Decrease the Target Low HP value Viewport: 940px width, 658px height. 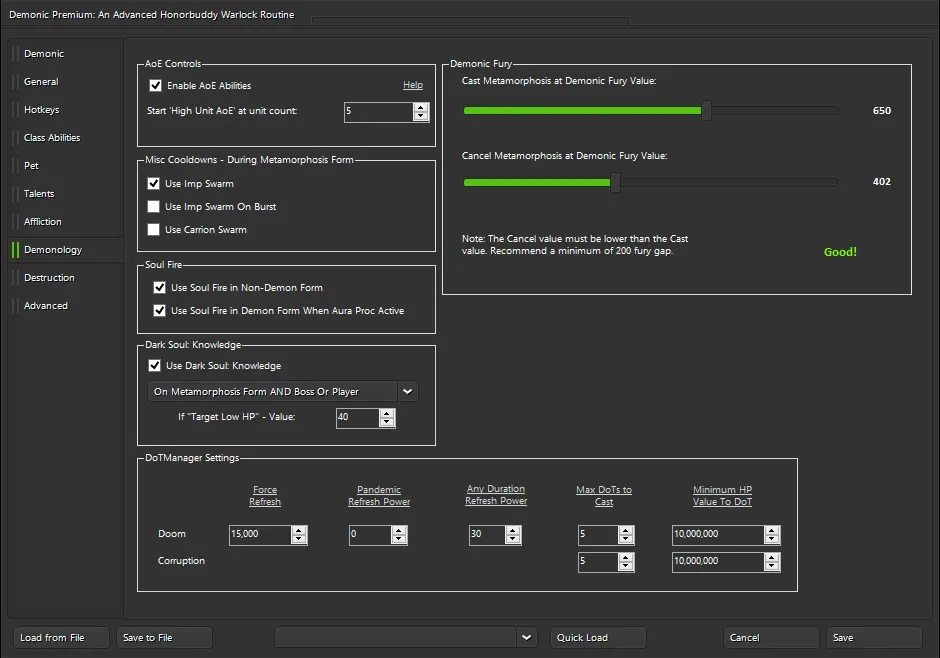(387, 422)
